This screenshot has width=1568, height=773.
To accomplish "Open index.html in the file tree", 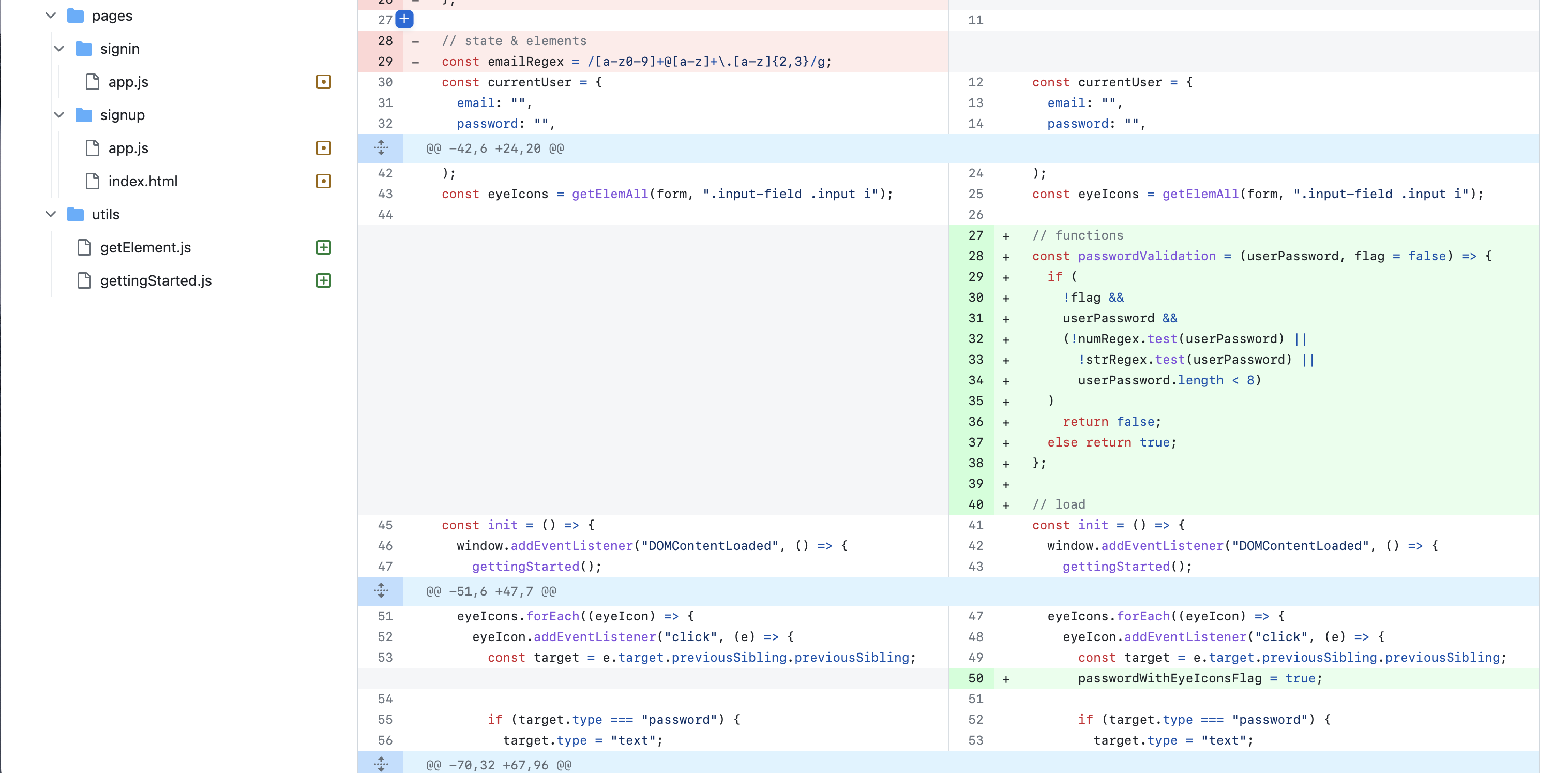I will tap(142, 182).
